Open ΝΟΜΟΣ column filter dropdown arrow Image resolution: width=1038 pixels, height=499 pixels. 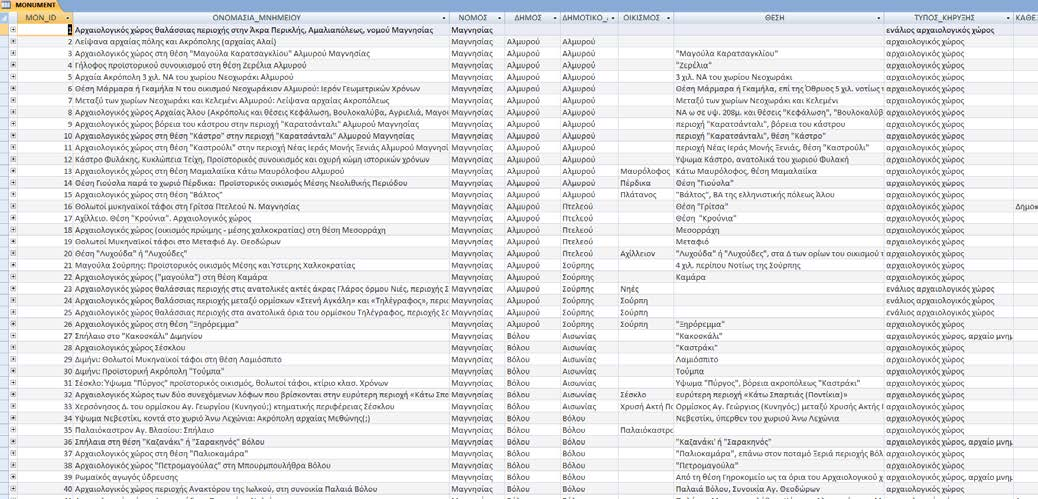498,17
